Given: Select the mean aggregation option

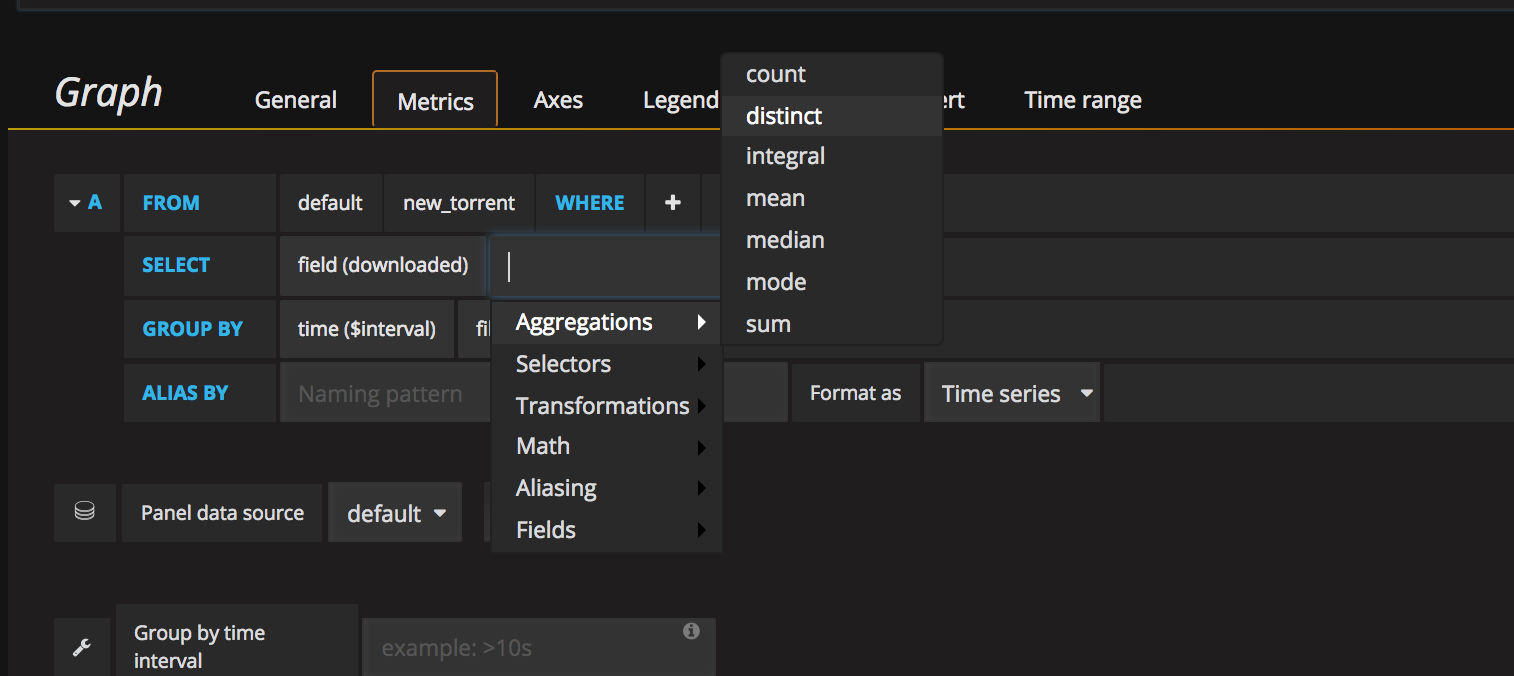Looking at the screenshot, I should 775,198.
